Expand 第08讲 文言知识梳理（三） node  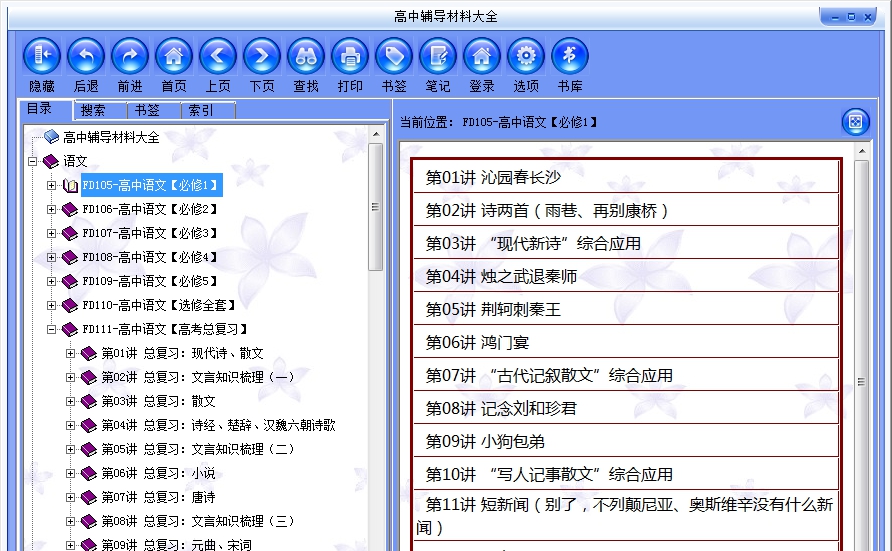click(x=71, y=521)
